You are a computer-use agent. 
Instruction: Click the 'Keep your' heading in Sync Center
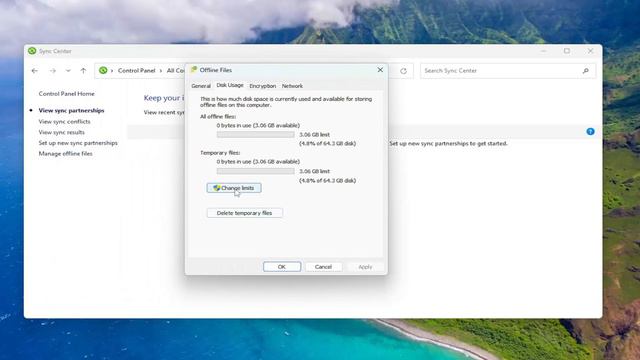pos(164,98)
